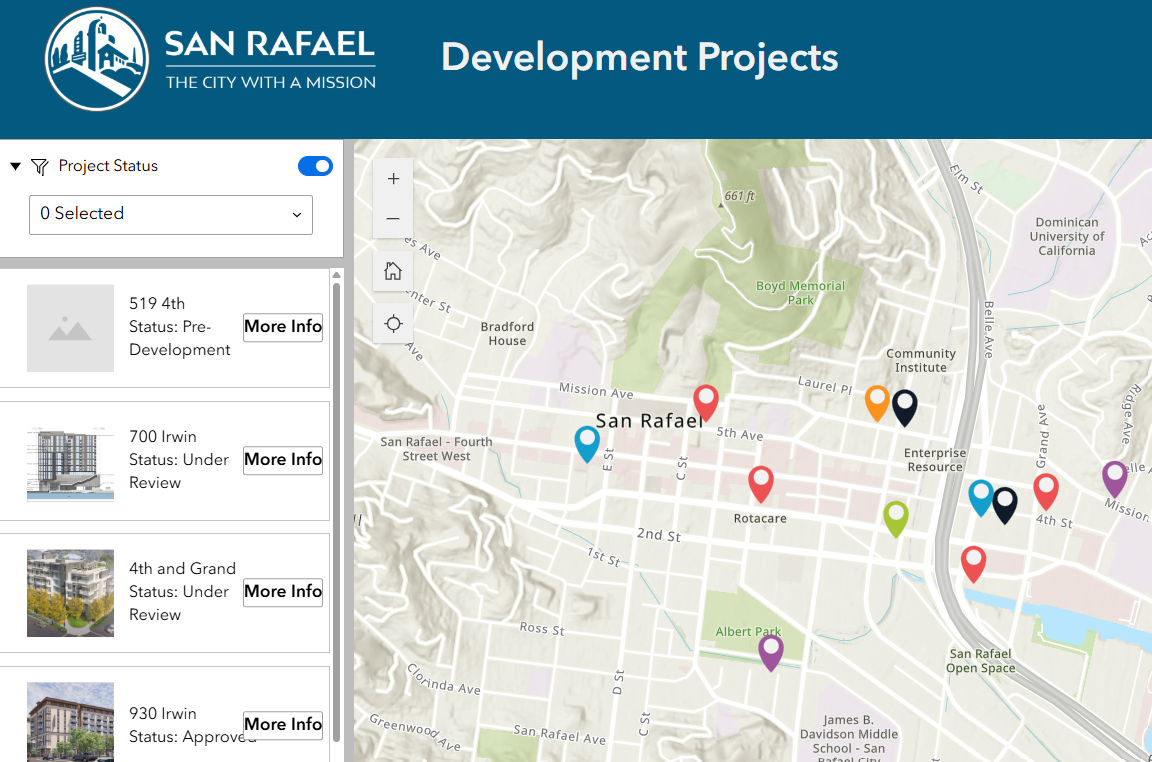
Task: Select purple pin near Mission label on right
Action: [1115, 479]
